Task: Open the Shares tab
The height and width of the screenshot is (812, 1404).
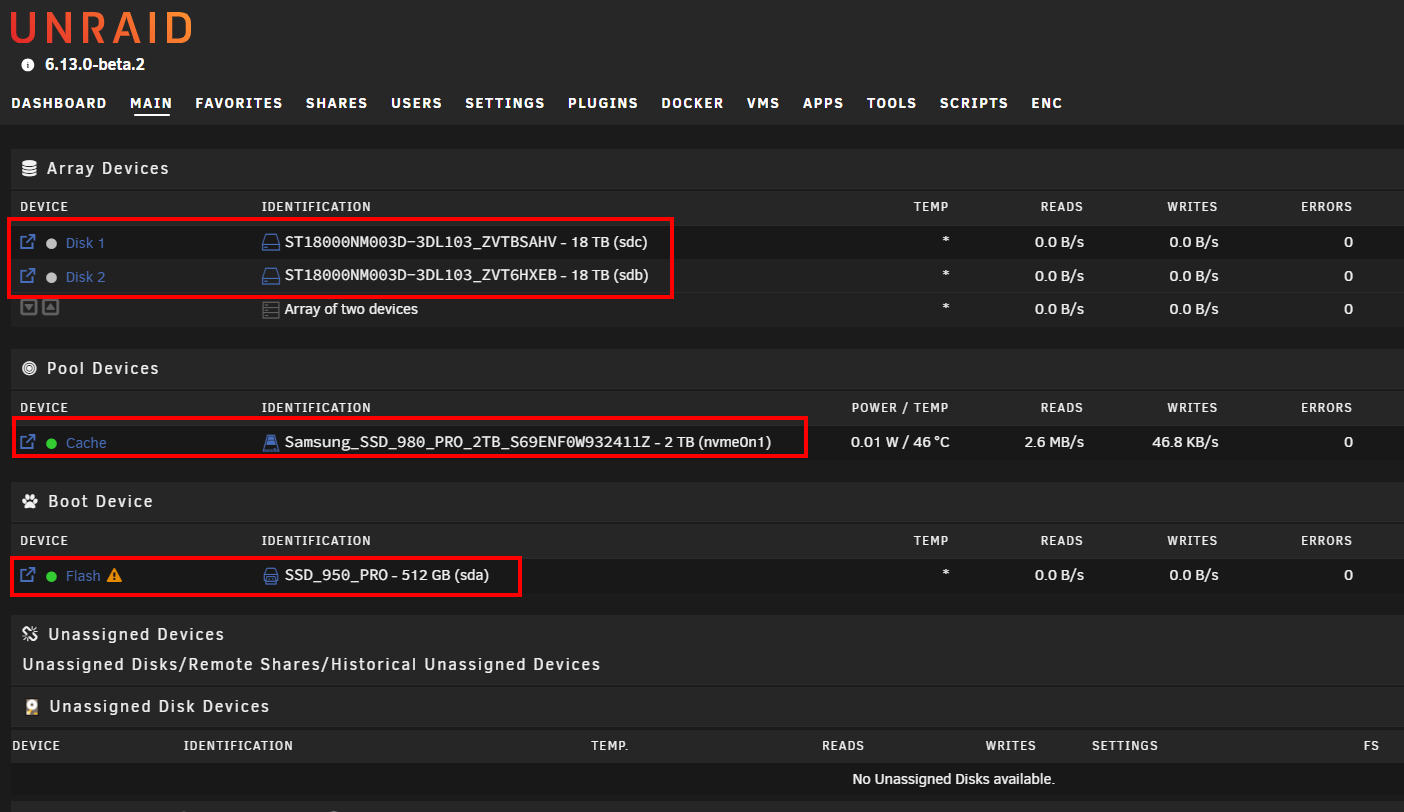Action: coord(337,103)
